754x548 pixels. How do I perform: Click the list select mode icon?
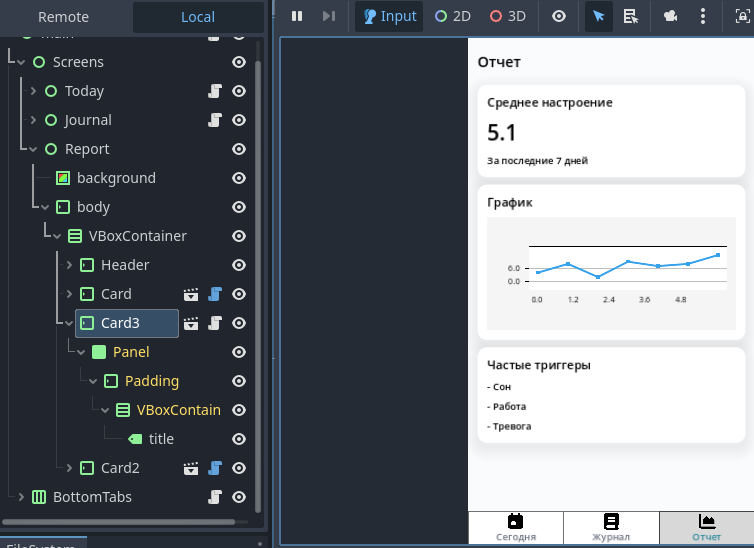631,16
